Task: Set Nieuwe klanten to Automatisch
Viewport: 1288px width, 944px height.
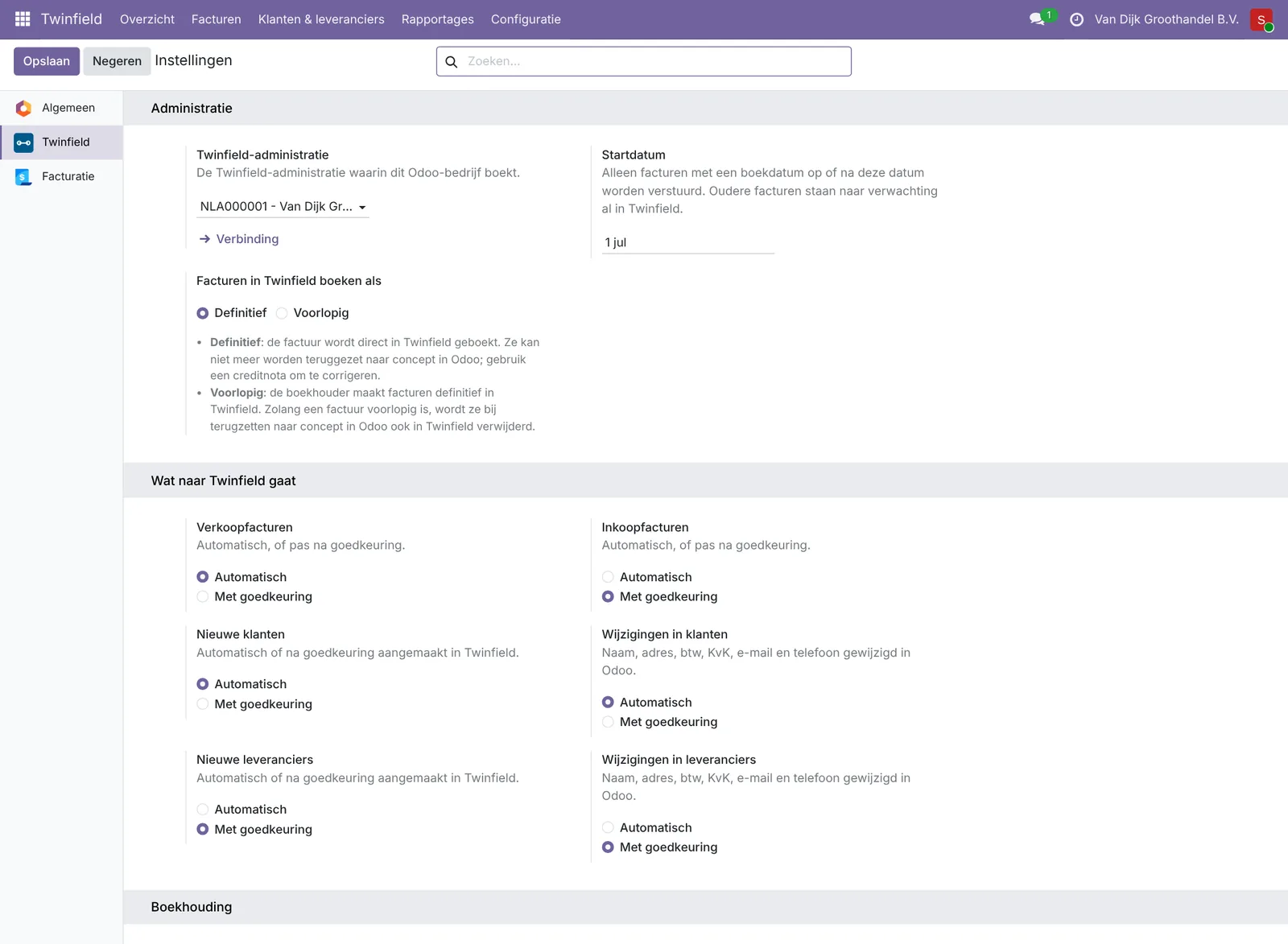Action: coord(203,684)
